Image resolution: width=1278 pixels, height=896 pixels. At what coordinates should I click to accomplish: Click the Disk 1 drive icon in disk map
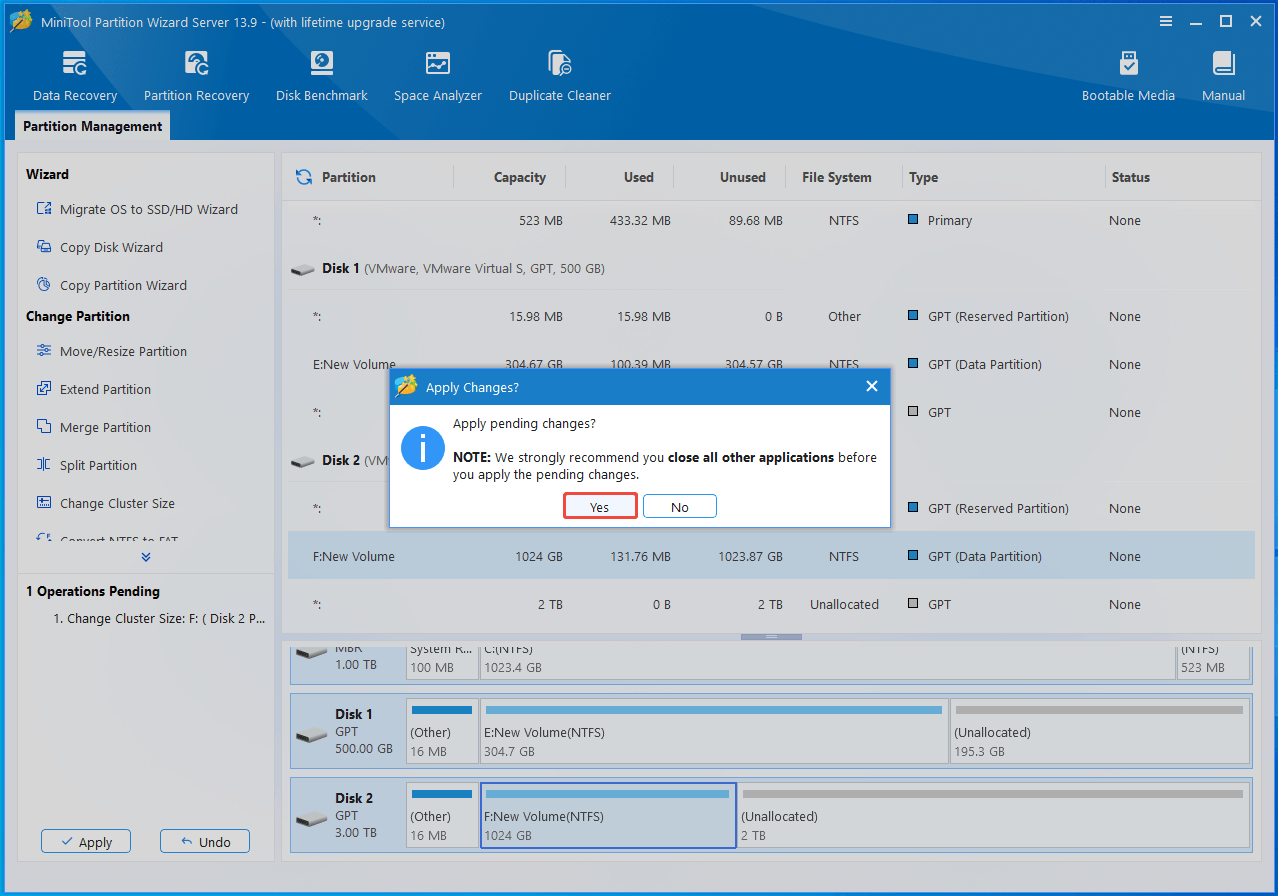tap(312, 734)
